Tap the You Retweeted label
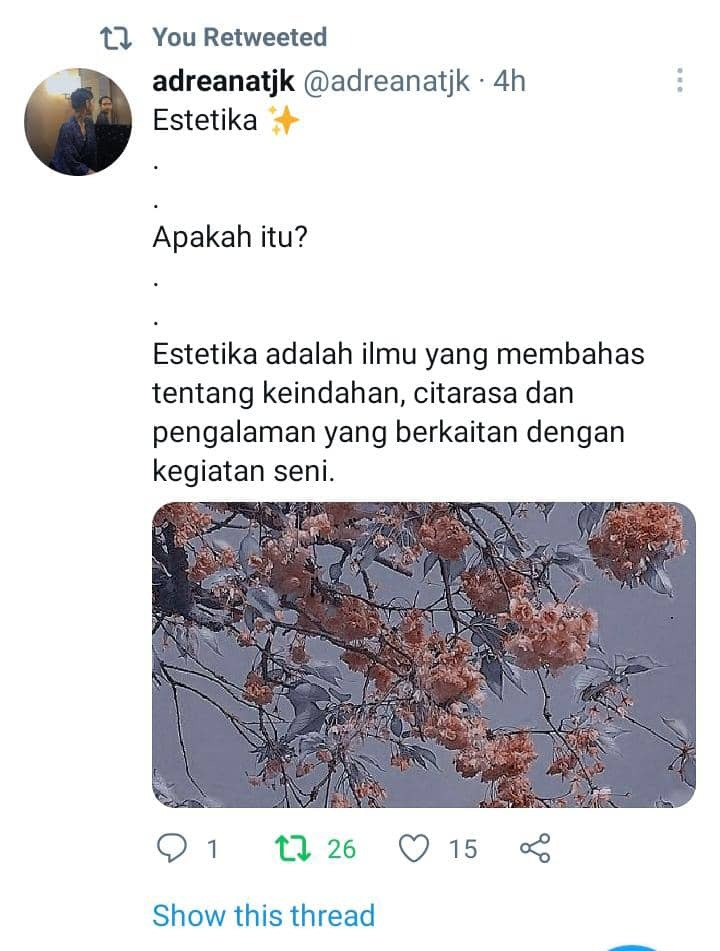 [x=240, y=37]
